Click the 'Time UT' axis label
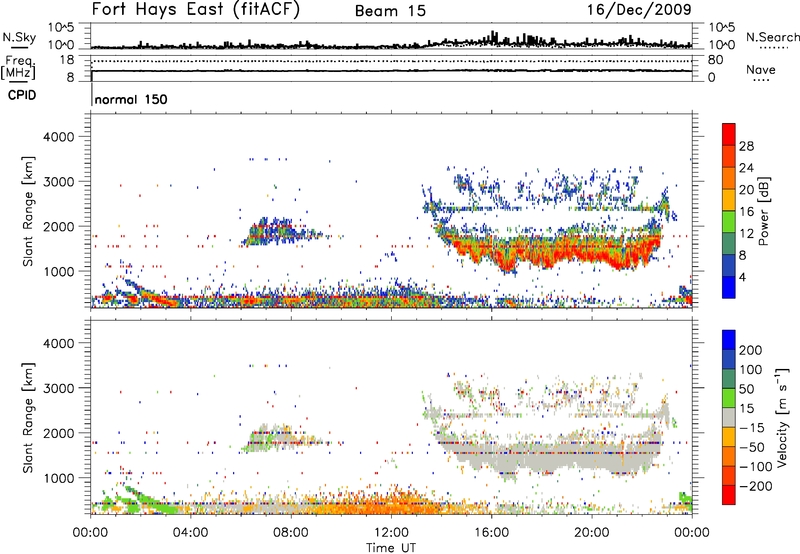Viewport: 800px width, 554px height. (391, 548)
